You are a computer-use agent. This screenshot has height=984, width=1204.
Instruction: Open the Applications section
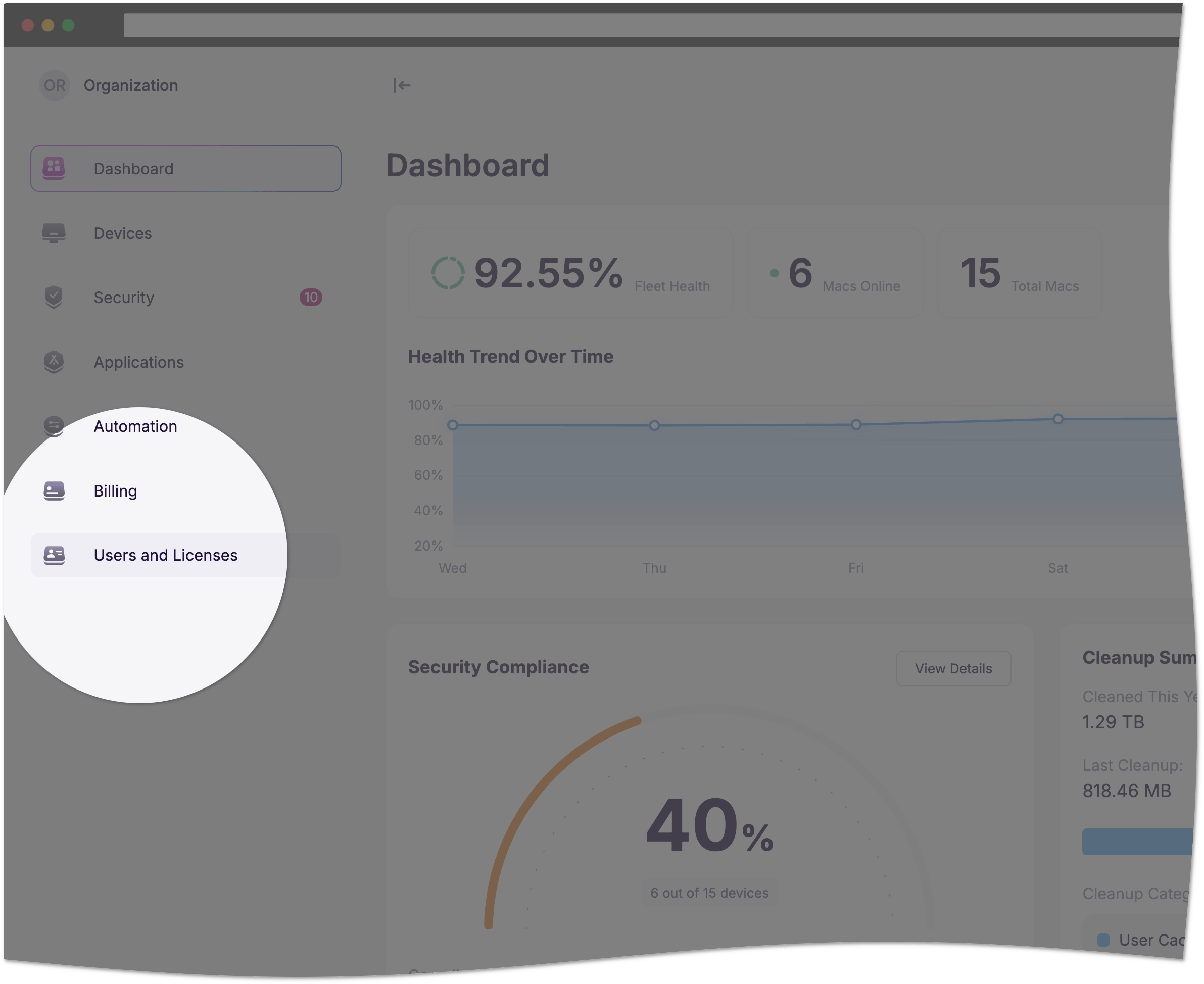pyautogui.click(x=186, y=362)
